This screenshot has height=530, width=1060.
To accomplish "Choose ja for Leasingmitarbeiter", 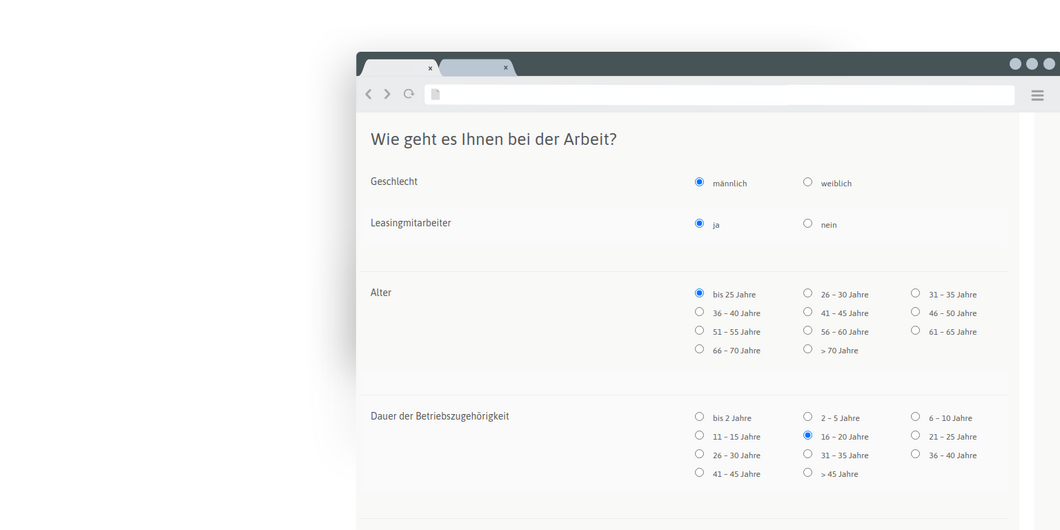I will click(699, 223).
